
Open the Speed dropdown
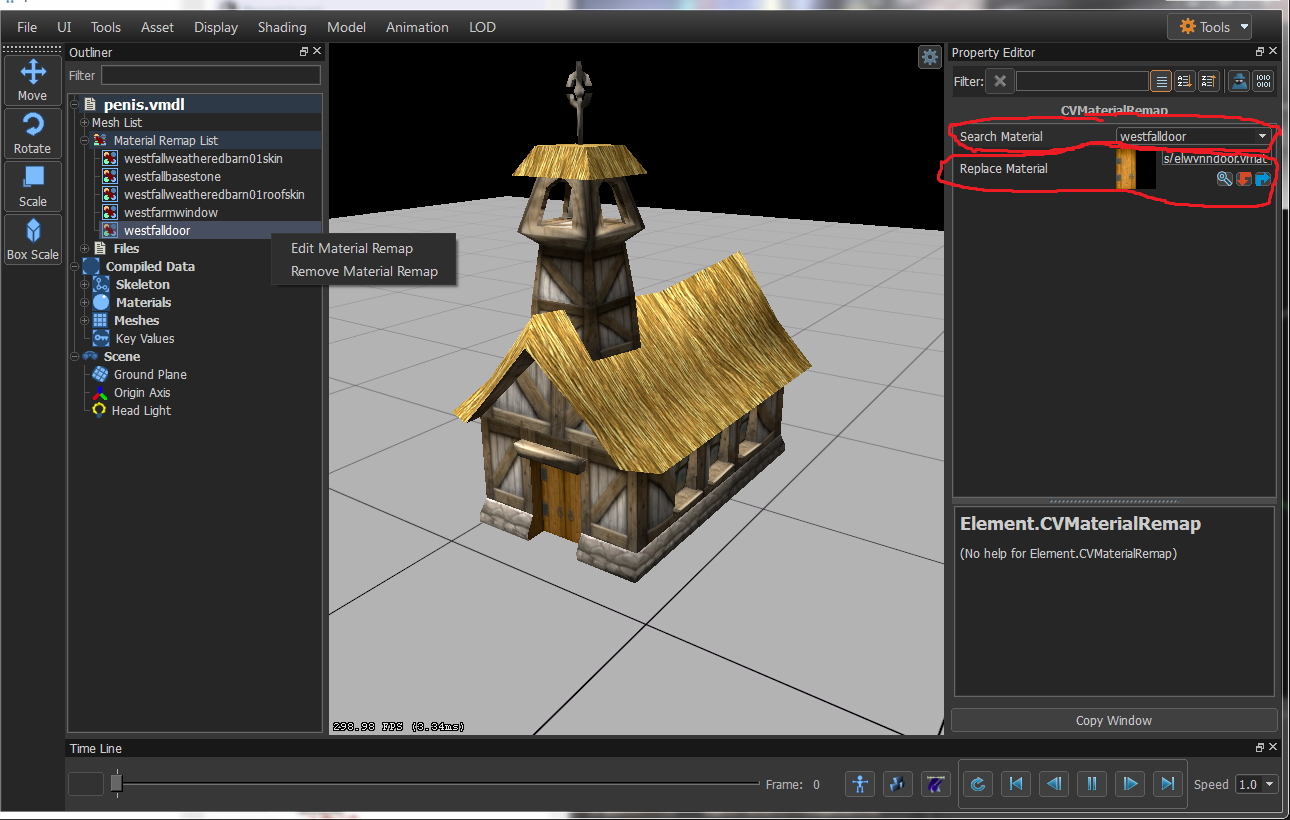[1257, 784]
